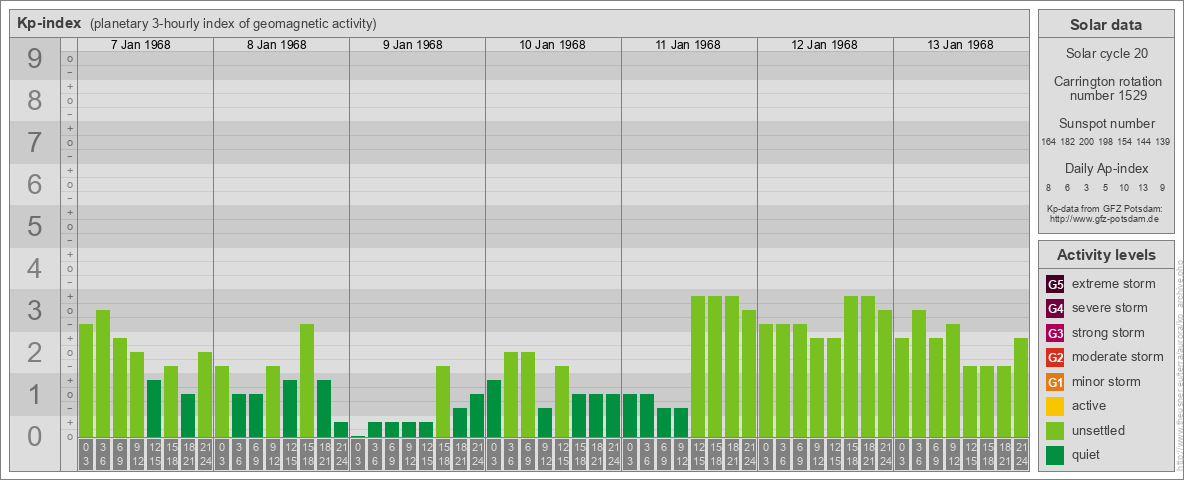Click the 12 Jan 18-21 hour bar

(868, 367)
